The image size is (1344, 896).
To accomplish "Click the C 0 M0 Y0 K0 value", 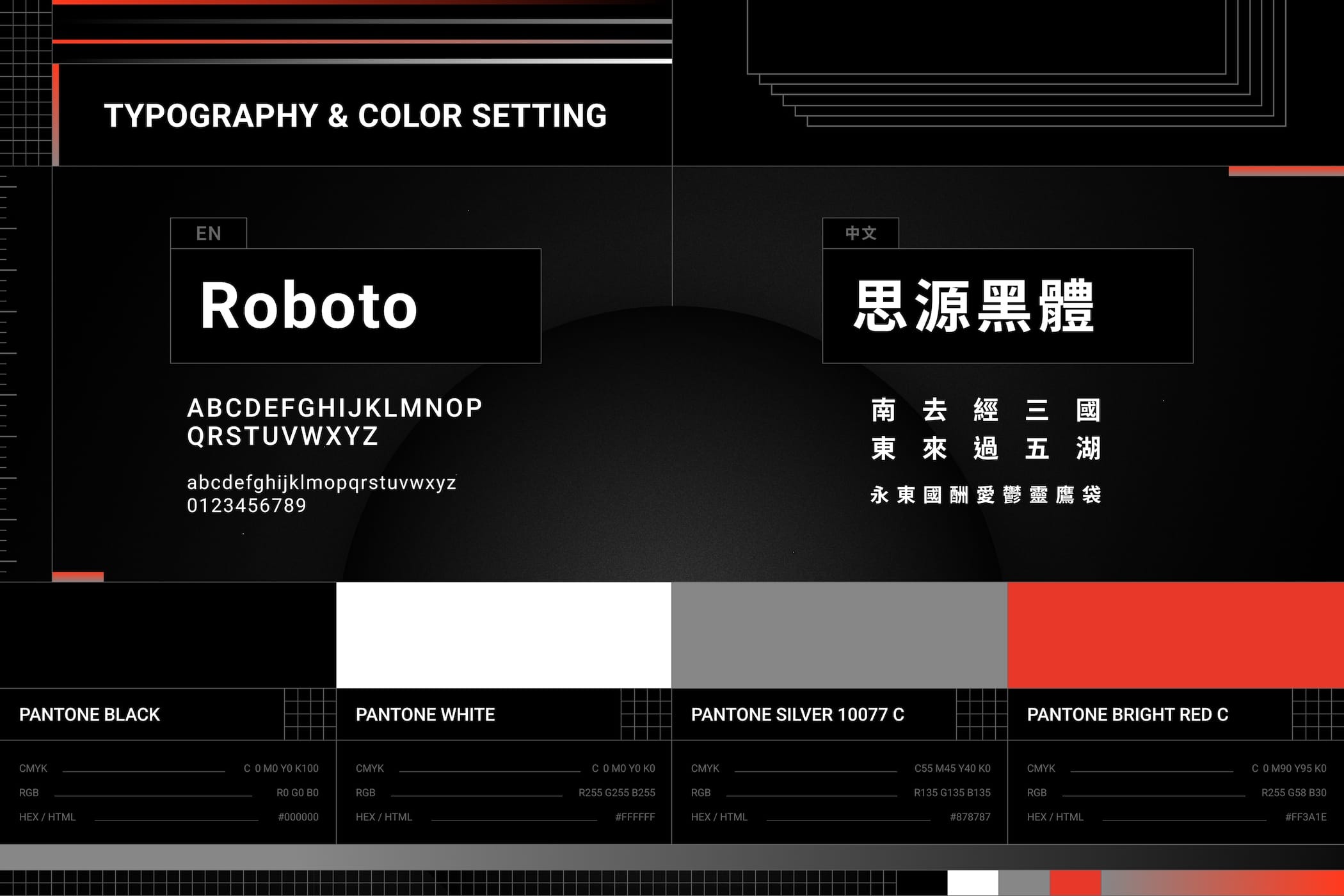I will [x=623, y=768].
